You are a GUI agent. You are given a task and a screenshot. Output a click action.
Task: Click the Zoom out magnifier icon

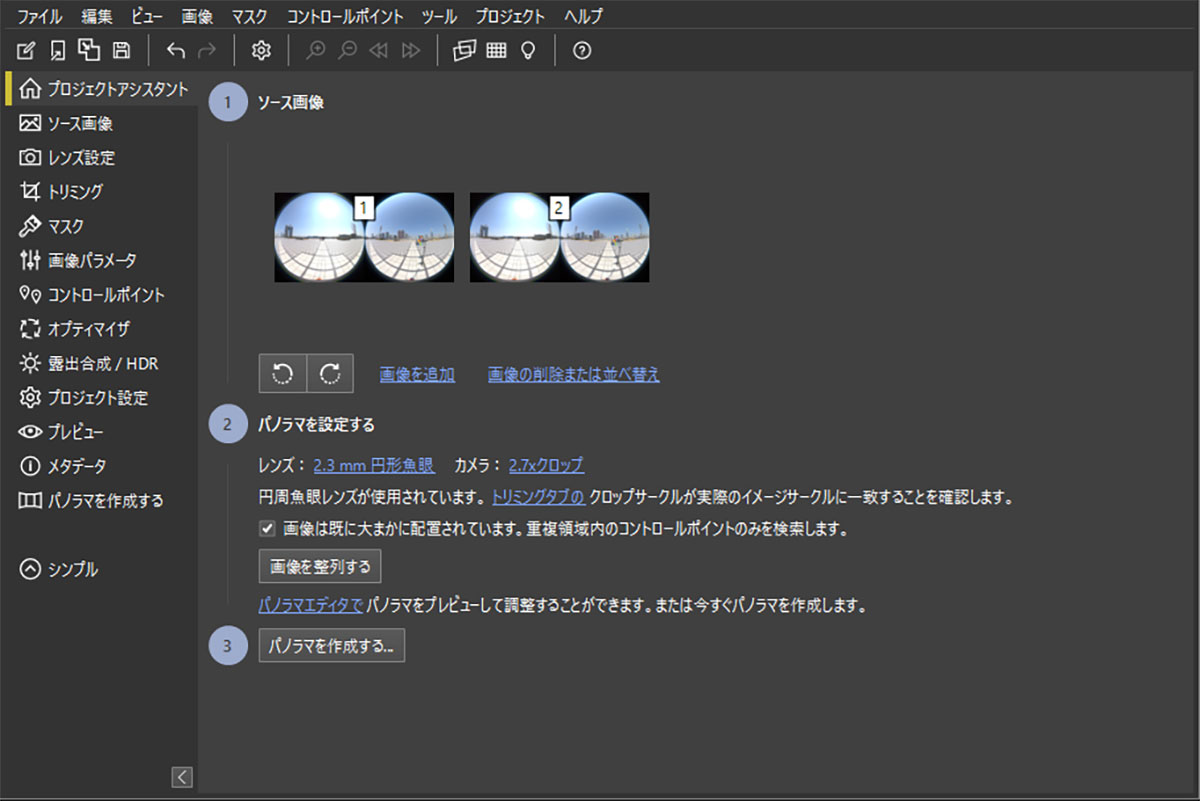(347, 51)
